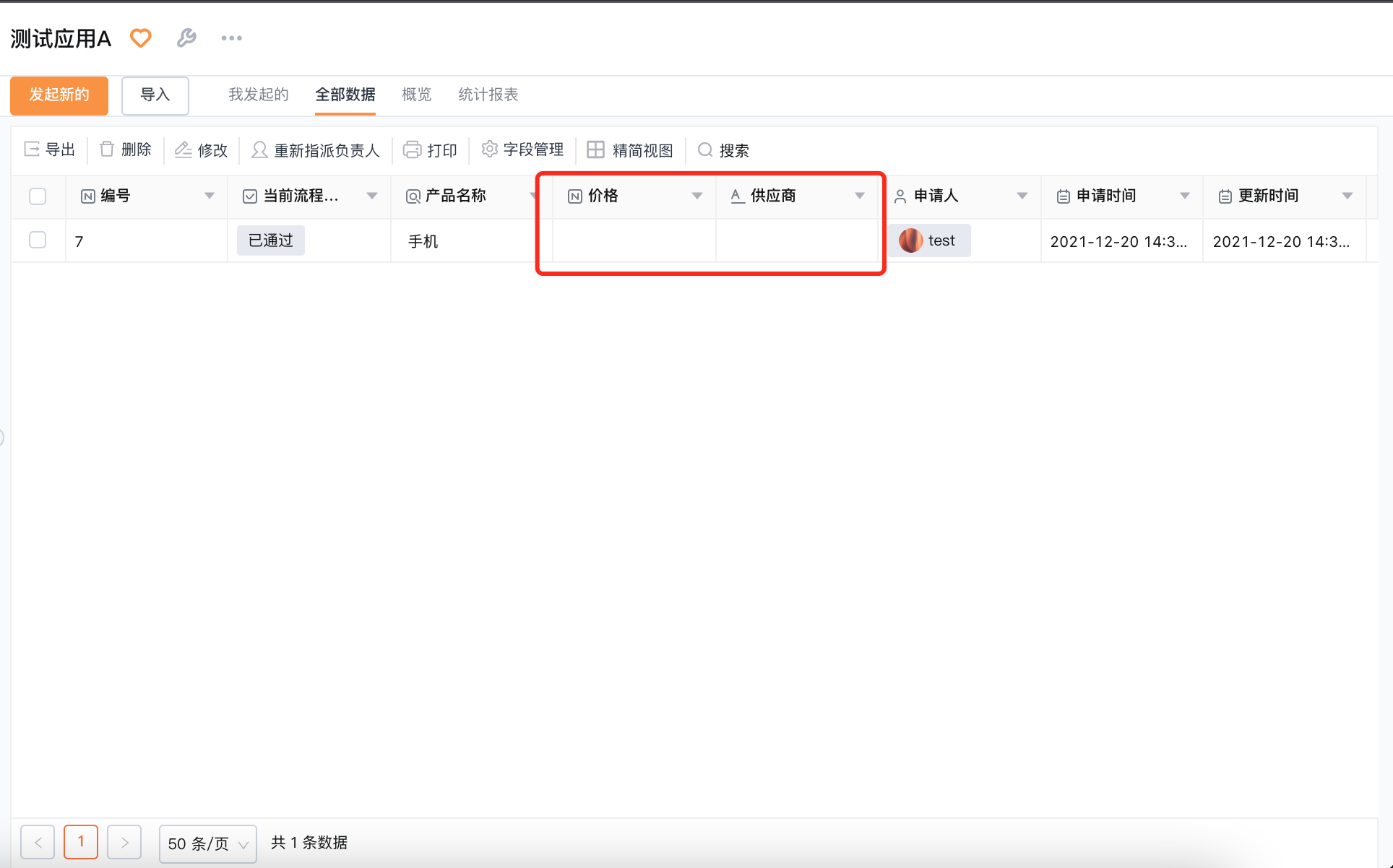Open app settings via the wrench icon

point(186,38)
